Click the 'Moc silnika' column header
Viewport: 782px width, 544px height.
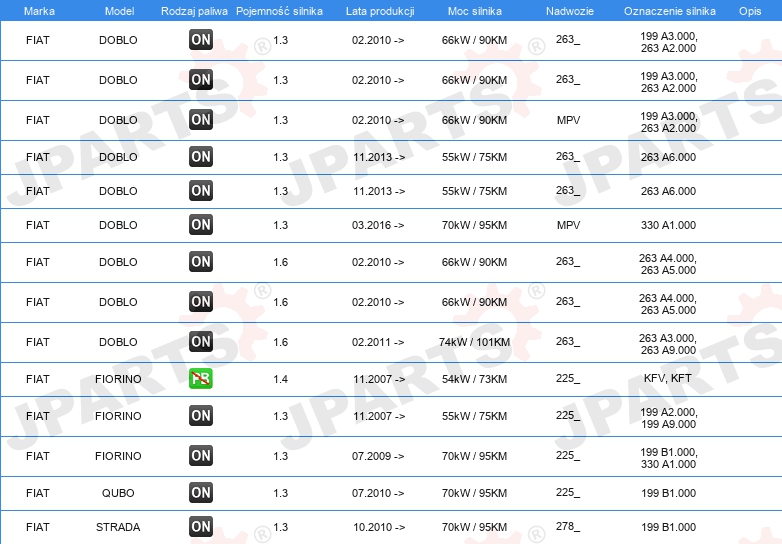(x=475, y=11)
